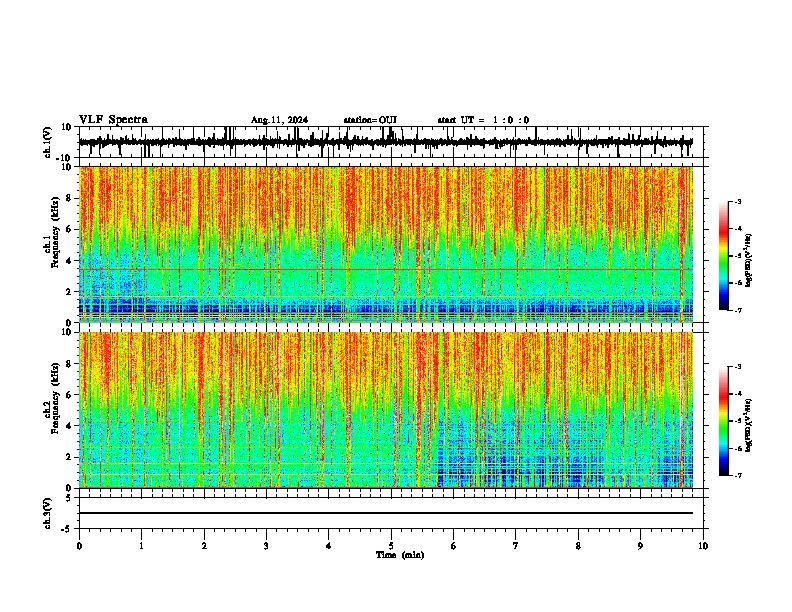792x612 pixels.
Task: Click tick label 10 on the Time axis
Action: (703, 546)
